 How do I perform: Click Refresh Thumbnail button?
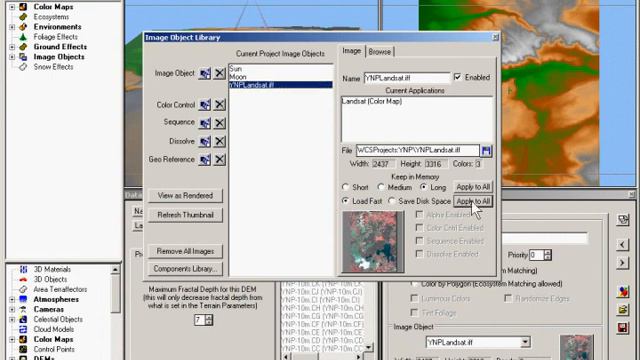coord(185,215)
